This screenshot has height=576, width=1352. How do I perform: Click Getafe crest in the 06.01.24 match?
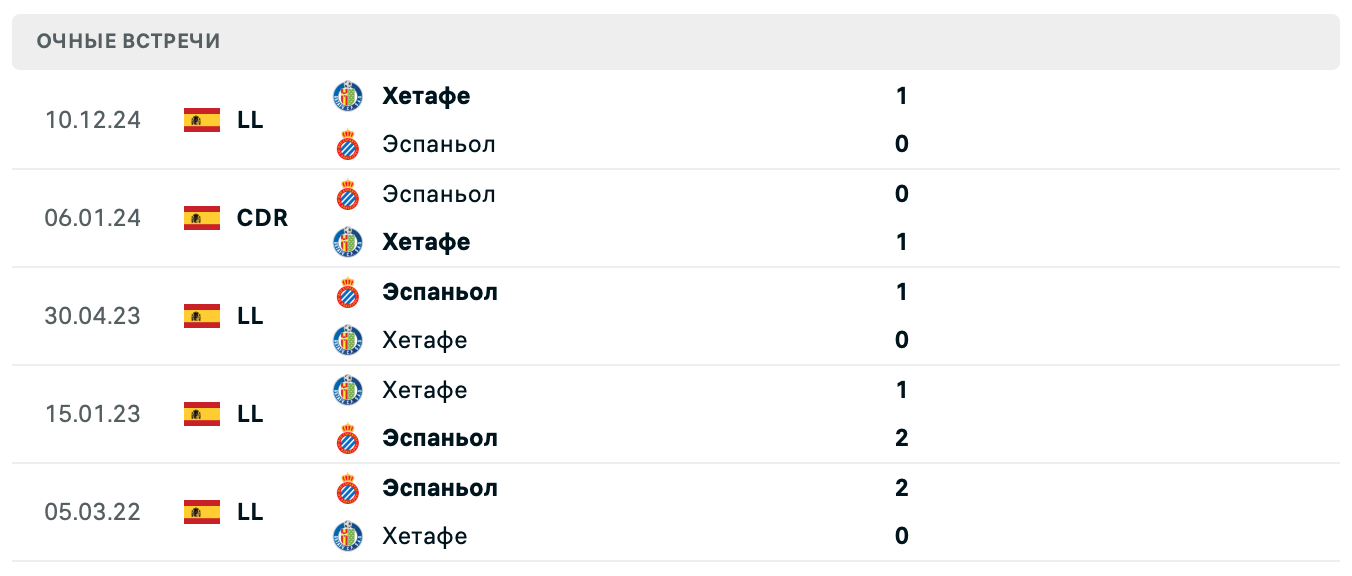pyautogui.click(x=347, y=242)
